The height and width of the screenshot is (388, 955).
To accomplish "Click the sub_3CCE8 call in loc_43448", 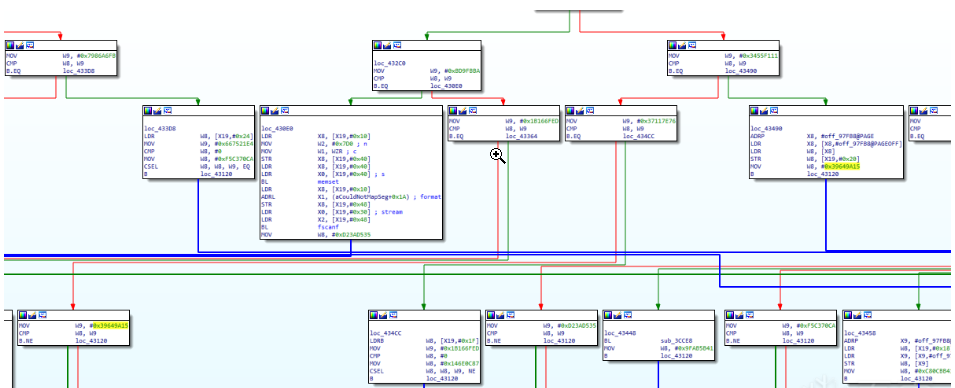I will [x=677, y=340].
